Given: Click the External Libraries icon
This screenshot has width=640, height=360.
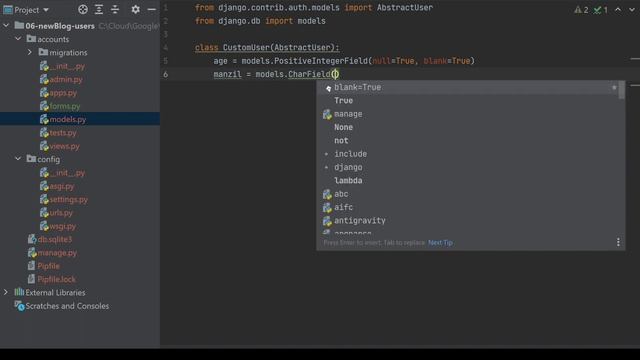Looking at the screenshot, I should tap(19, 292).
